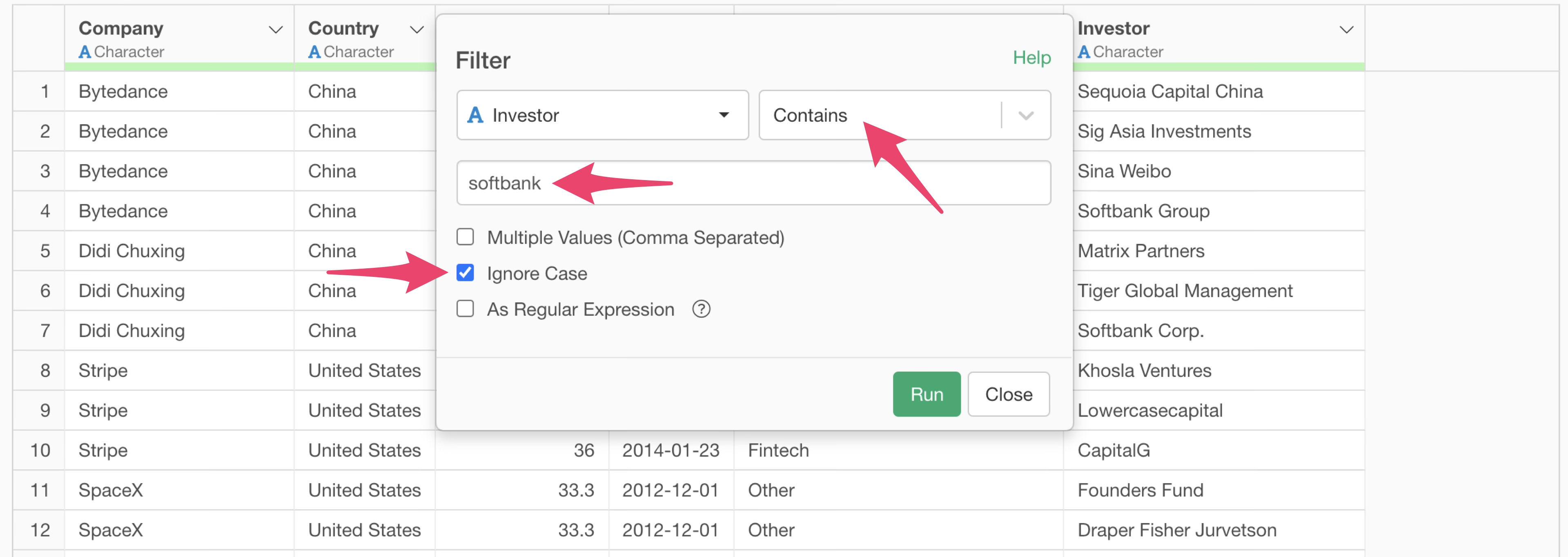
Task: Click the softbank filter value field
Action: click(x=753, y=183)
